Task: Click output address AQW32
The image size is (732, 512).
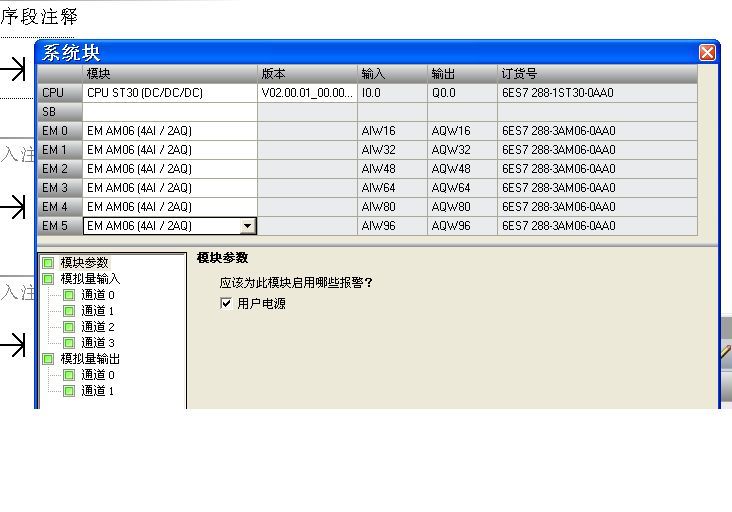Action: pos(462,150)
